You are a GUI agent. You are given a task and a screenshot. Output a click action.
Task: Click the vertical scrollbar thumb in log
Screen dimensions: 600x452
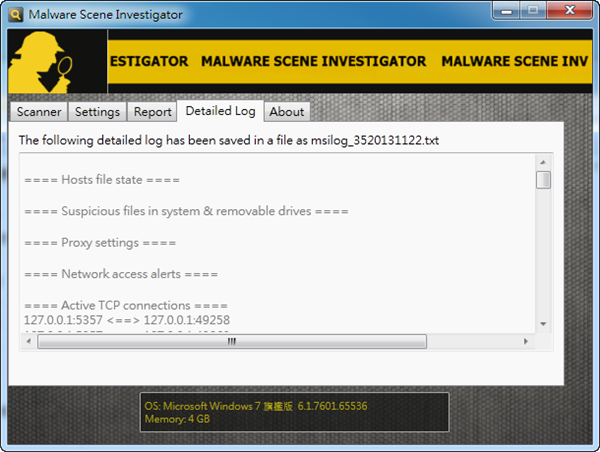tap(543, 180)
